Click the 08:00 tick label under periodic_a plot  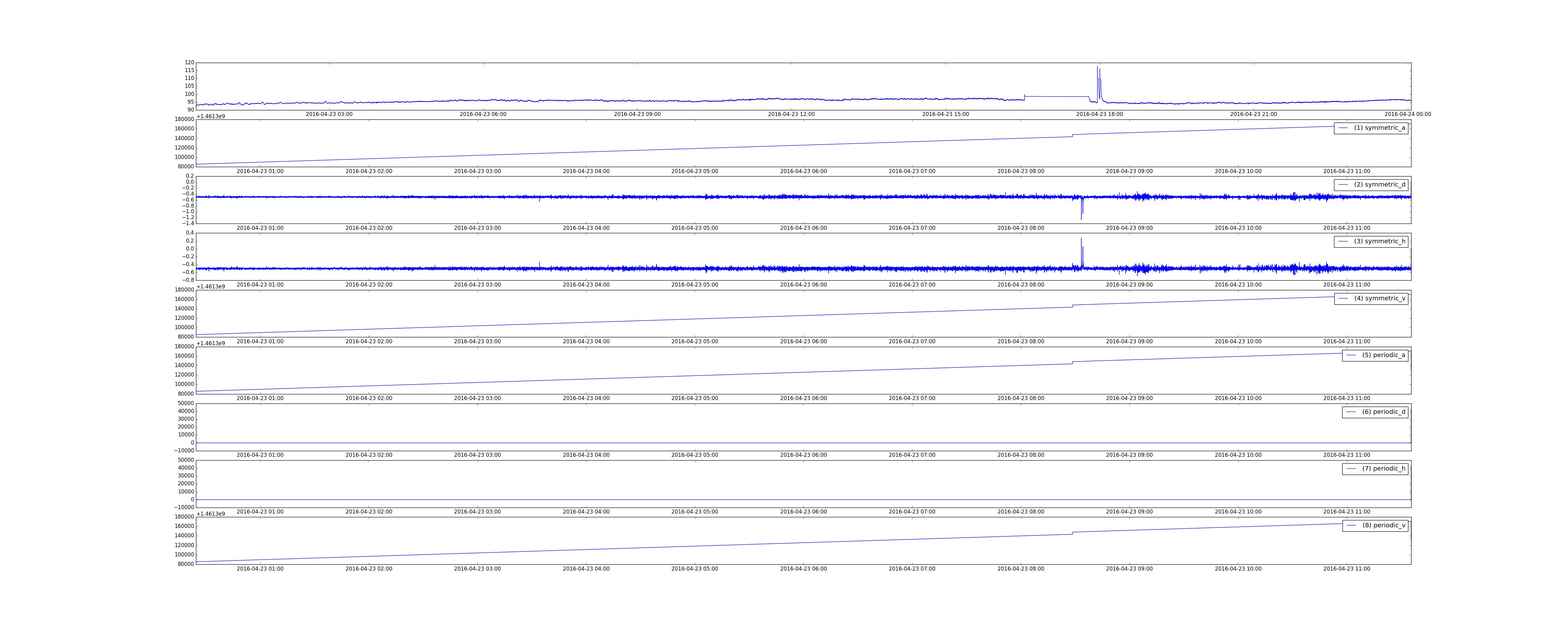point(1021,399)
